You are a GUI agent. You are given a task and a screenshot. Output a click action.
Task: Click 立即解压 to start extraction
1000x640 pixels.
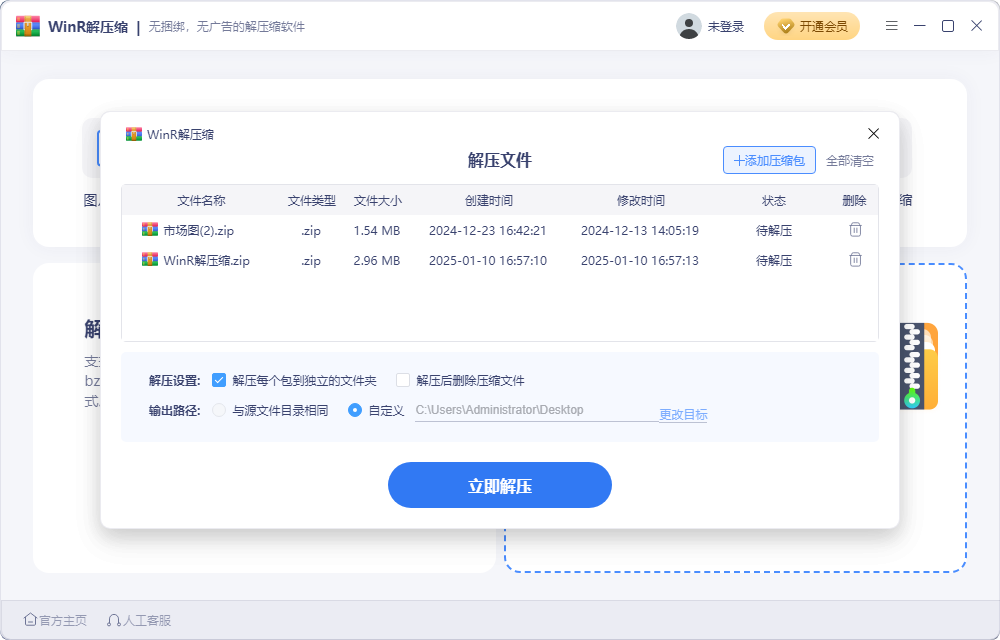499,486
